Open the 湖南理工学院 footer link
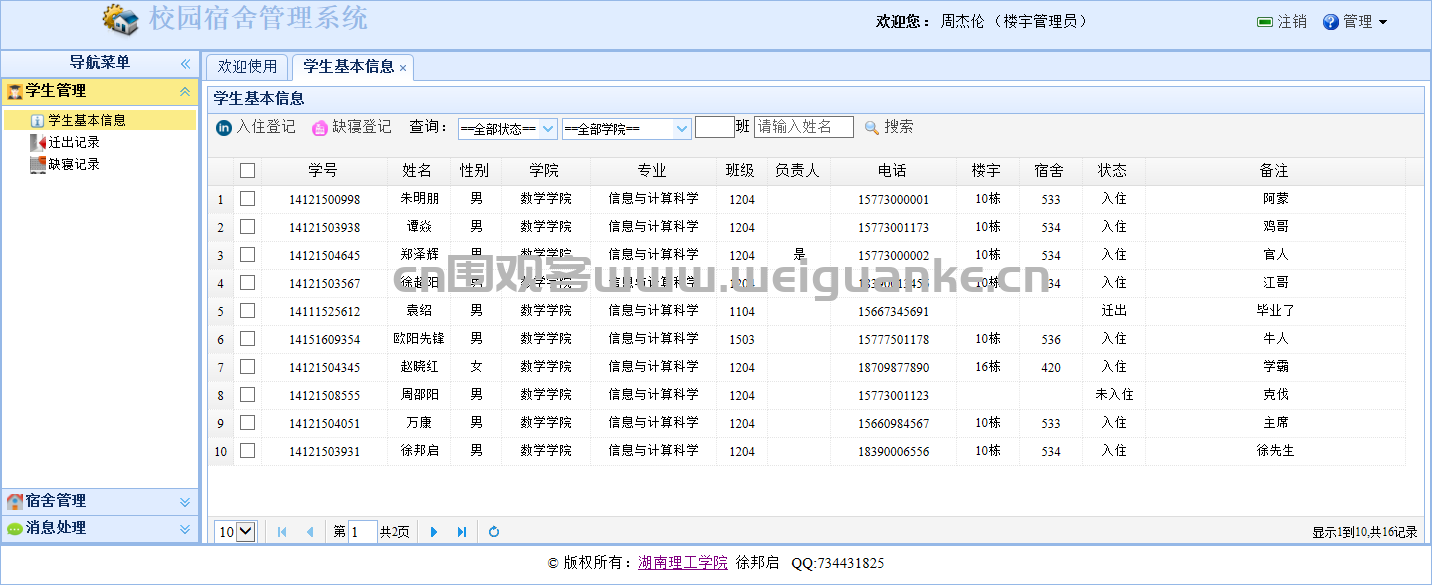The width and height of the screenshot is (1432, 585). [683, 563]
